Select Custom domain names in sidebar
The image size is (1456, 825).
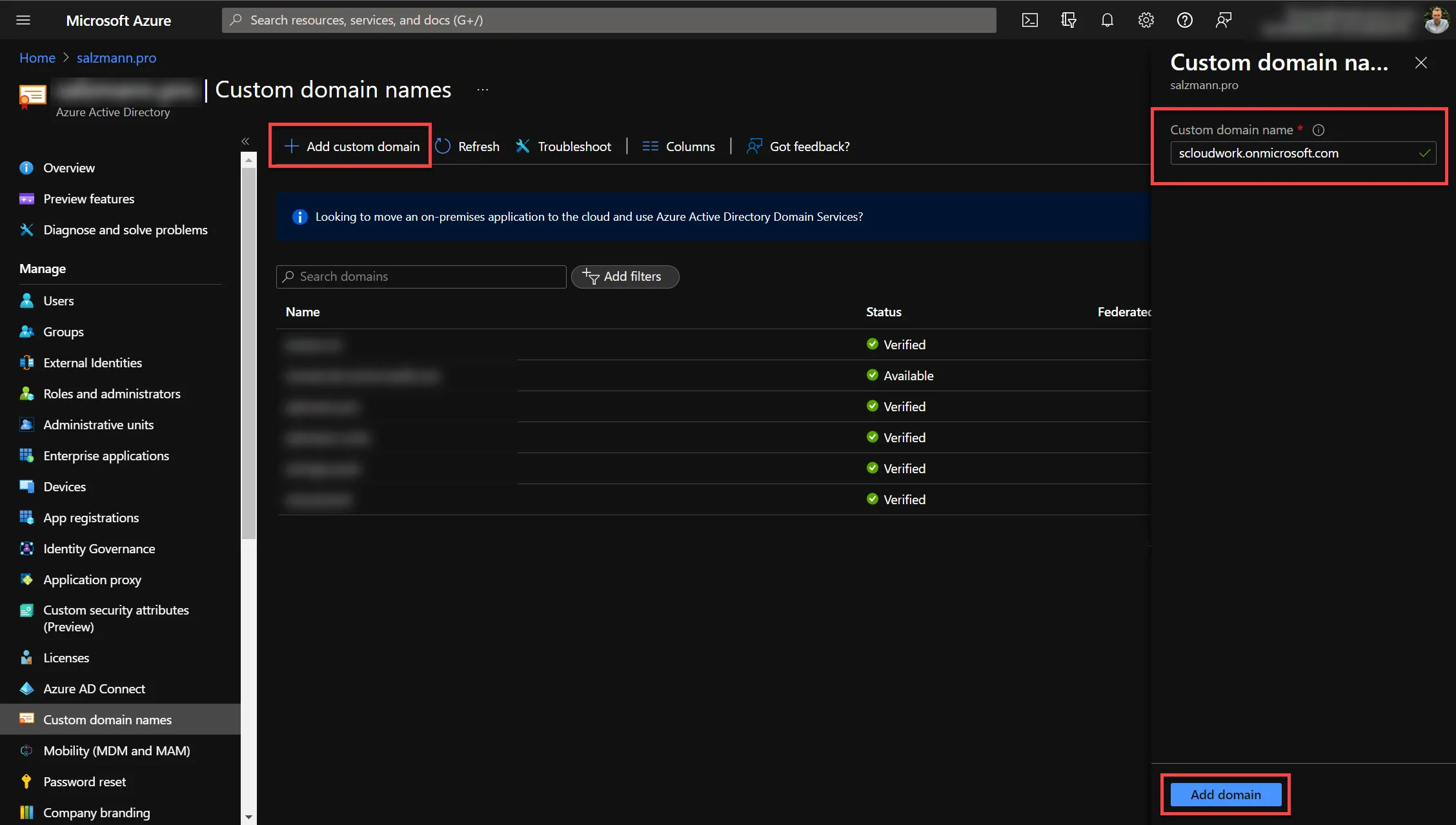click(120, 720)
